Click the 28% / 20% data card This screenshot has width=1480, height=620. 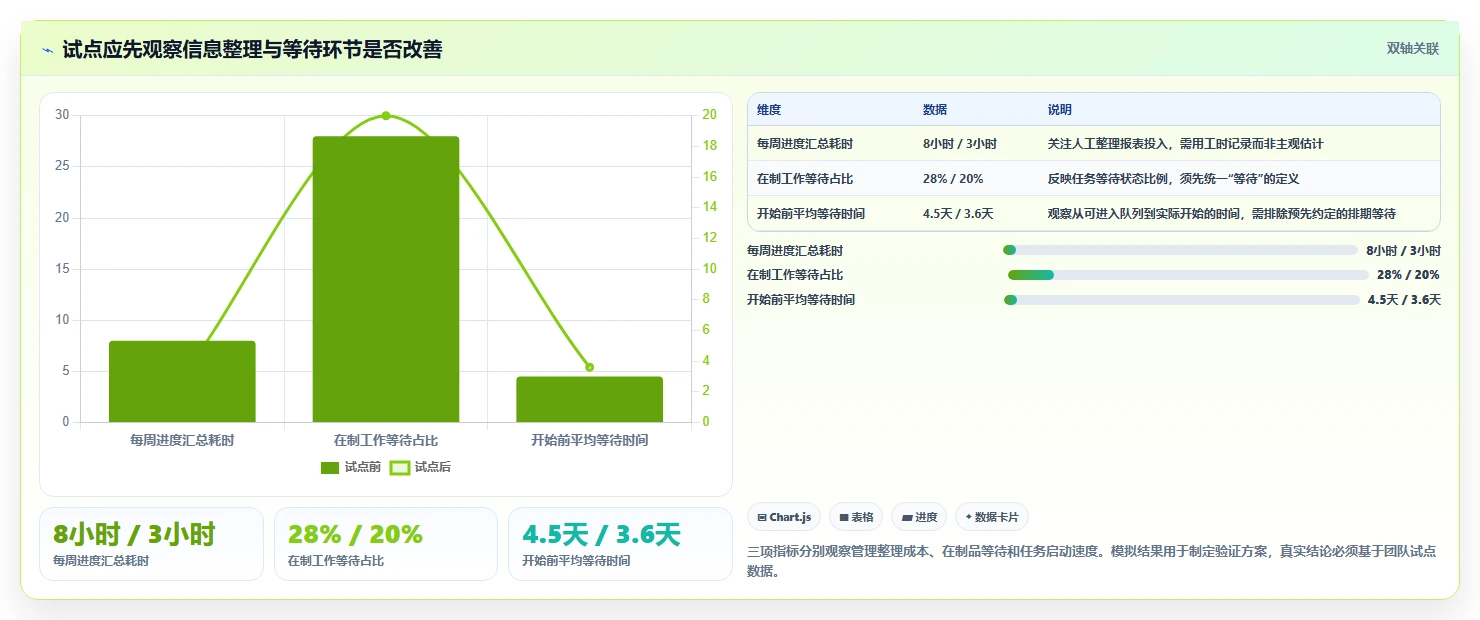386,544
